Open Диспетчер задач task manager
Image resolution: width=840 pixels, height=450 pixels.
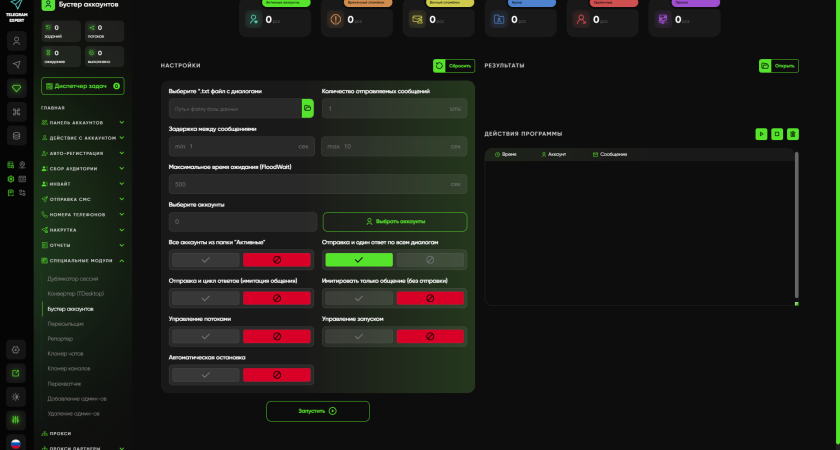82,86
